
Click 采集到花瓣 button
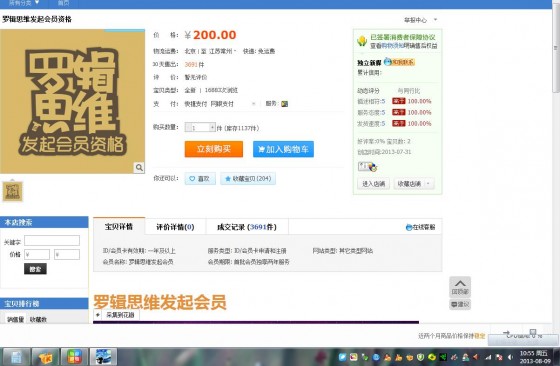coord(120,315)
